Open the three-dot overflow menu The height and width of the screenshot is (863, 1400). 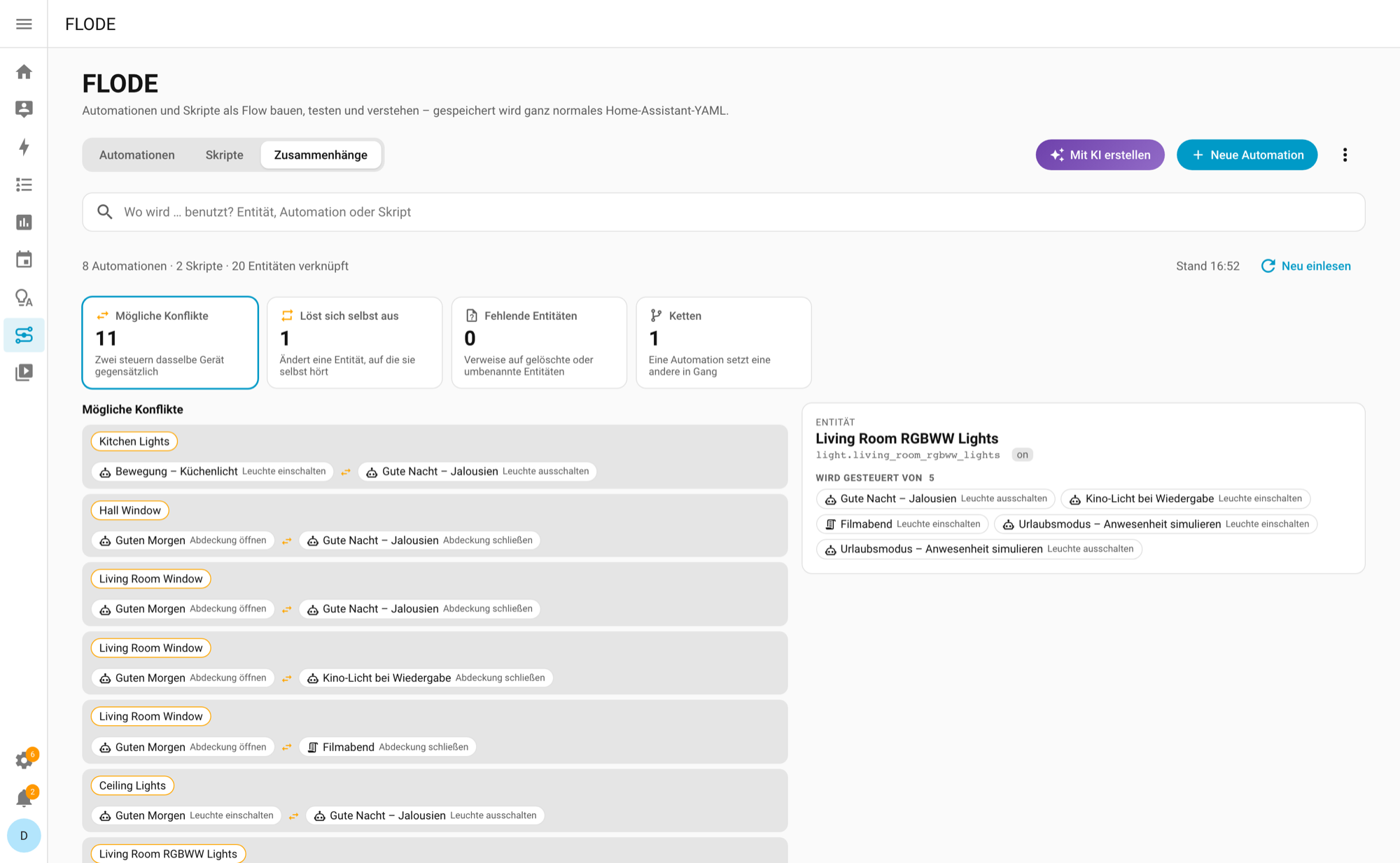pos(1345,155)
